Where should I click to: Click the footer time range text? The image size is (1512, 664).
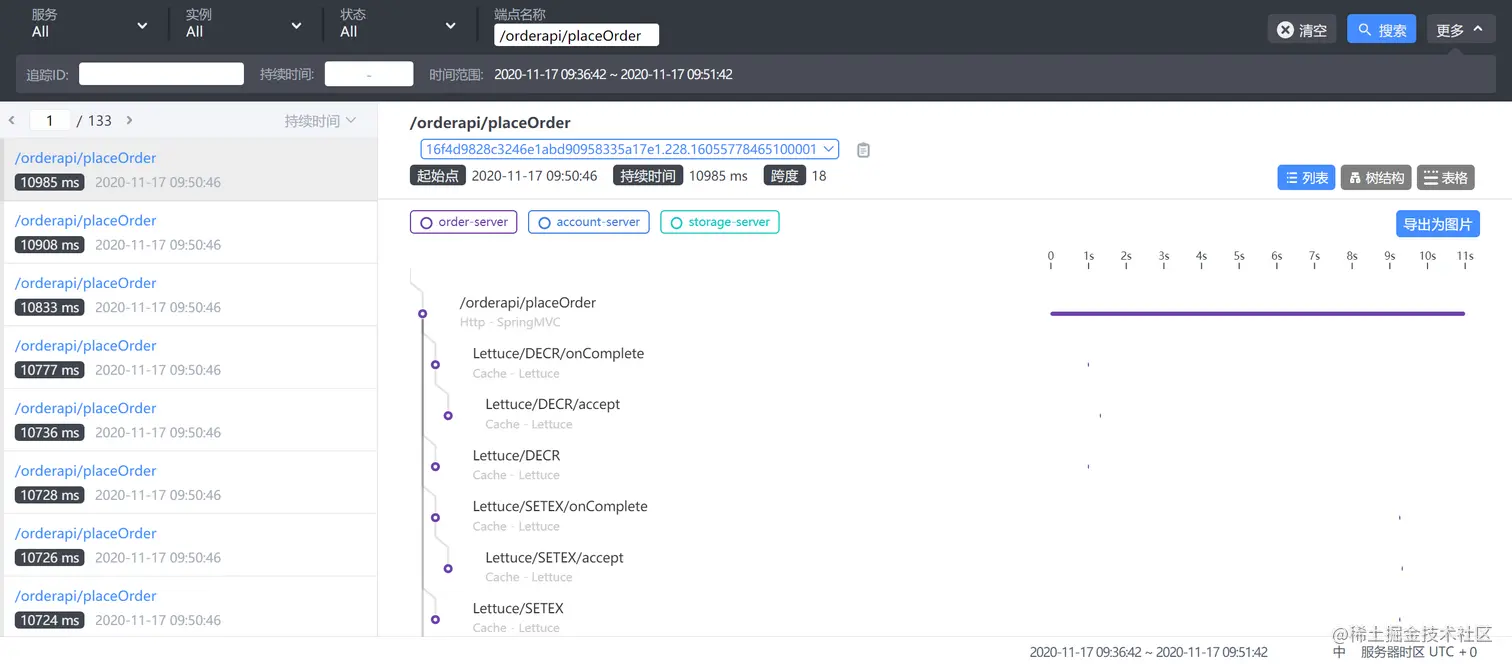1148,652
